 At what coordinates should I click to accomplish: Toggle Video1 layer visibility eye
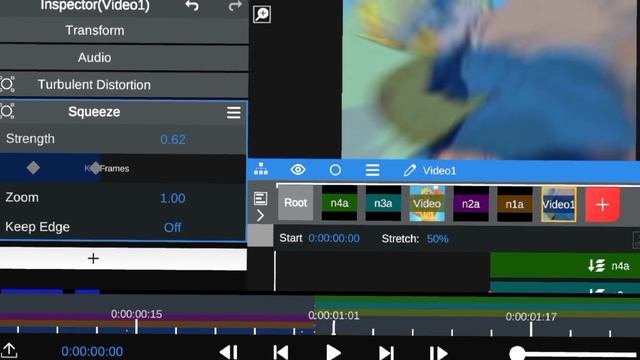click(x=298, y=169)
